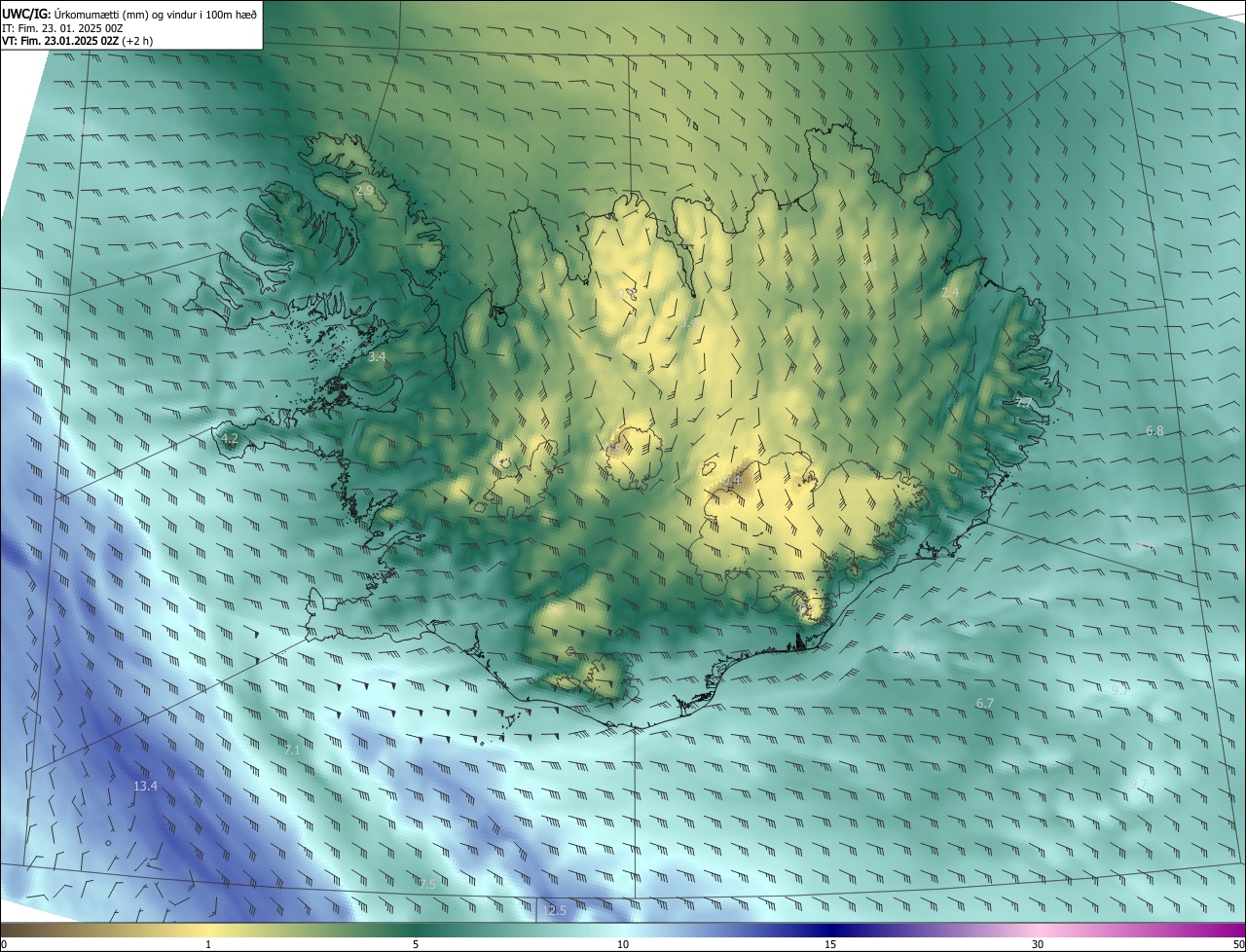
Task: Click the 0.4 value label on the map
Action: coord(732,480)
